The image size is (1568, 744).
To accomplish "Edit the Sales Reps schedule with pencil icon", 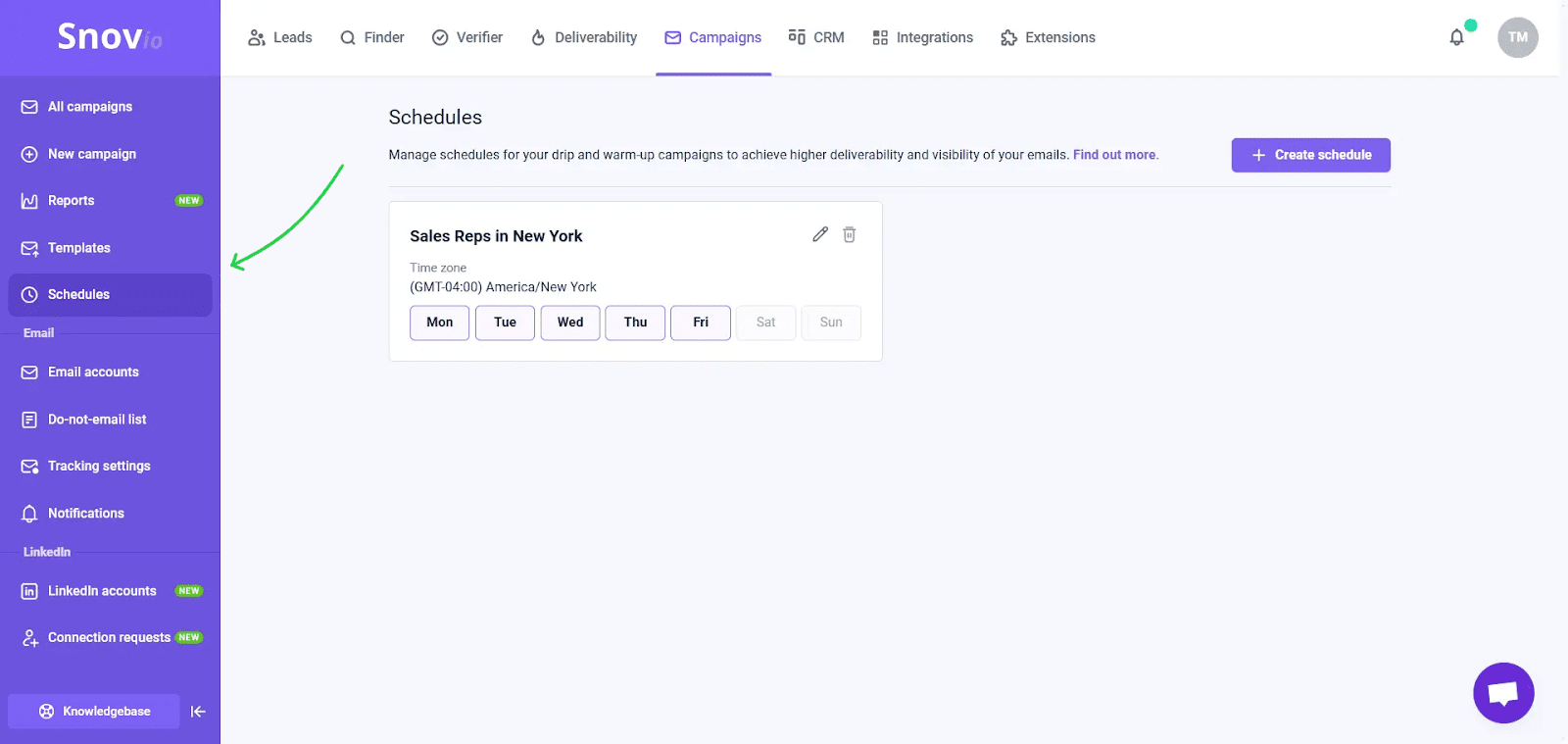I will click(x=820, y=234).
